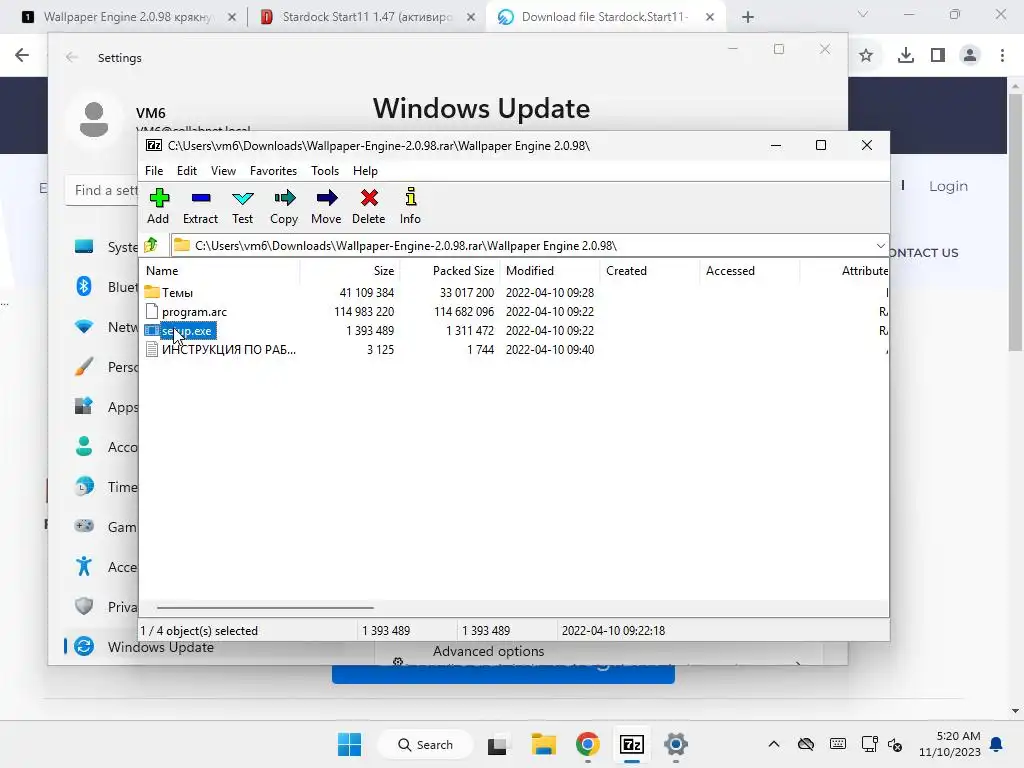Open the Tools menu in 7-Zip
Screen dimensions: 1024x768
tap(325, 170)
